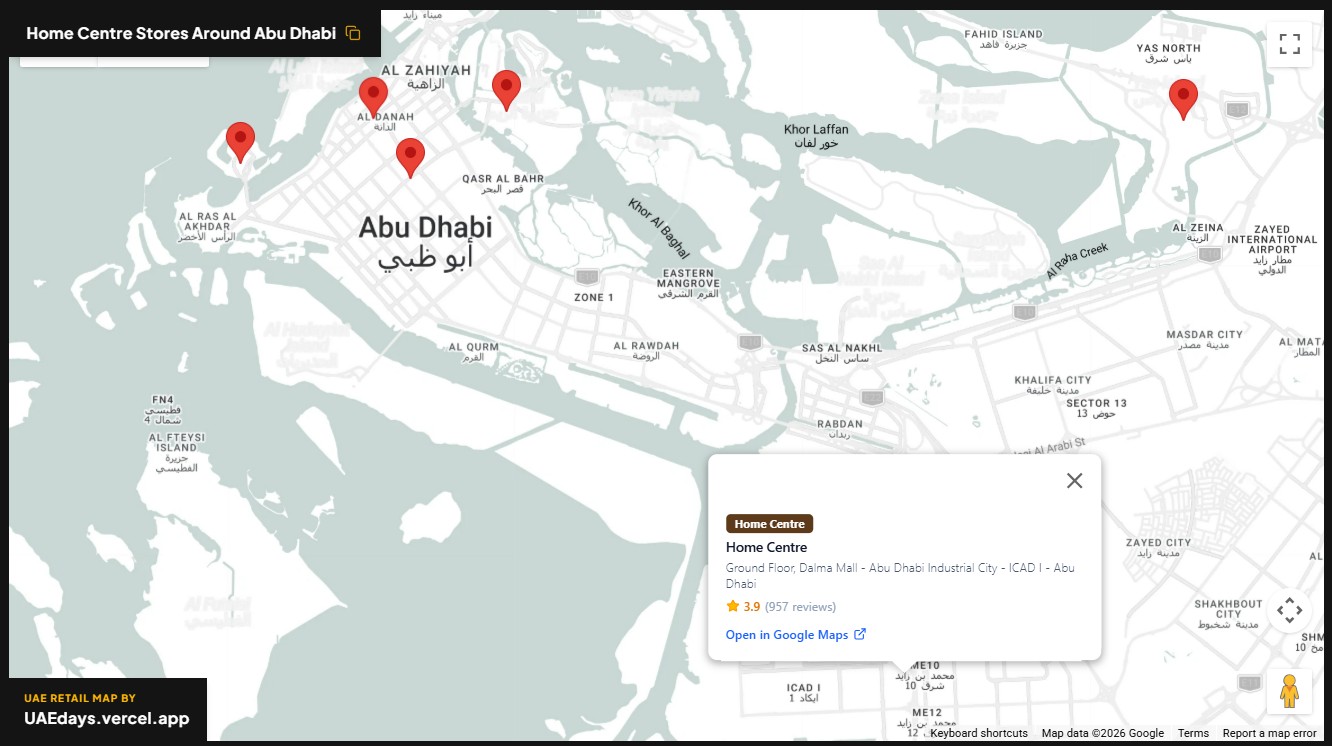Viewport: 1332px width, 746px height.
Task: Toggle fullscreen map view
Action: pos(1290,44)
